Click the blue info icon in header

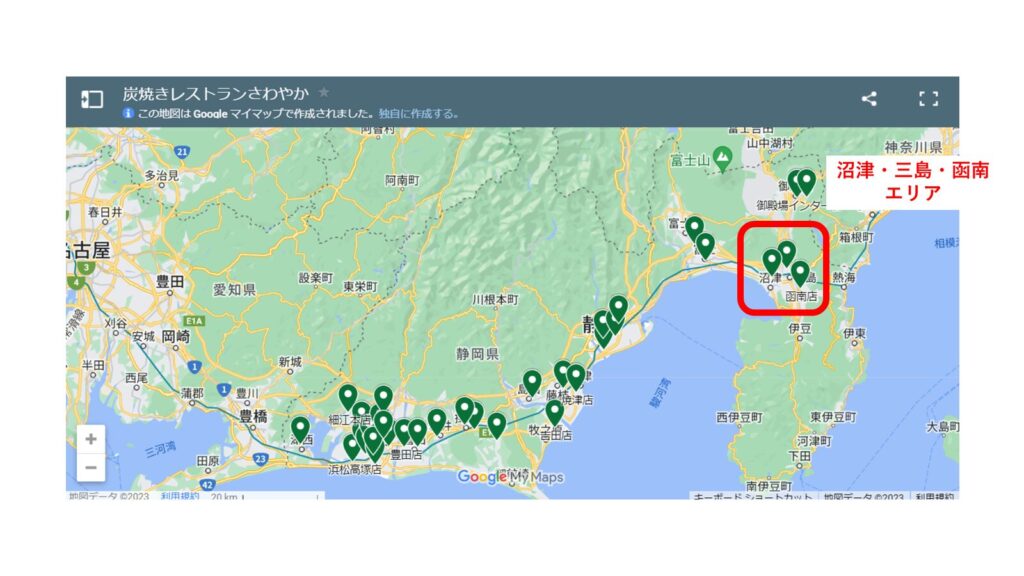[x=128, y=113]
